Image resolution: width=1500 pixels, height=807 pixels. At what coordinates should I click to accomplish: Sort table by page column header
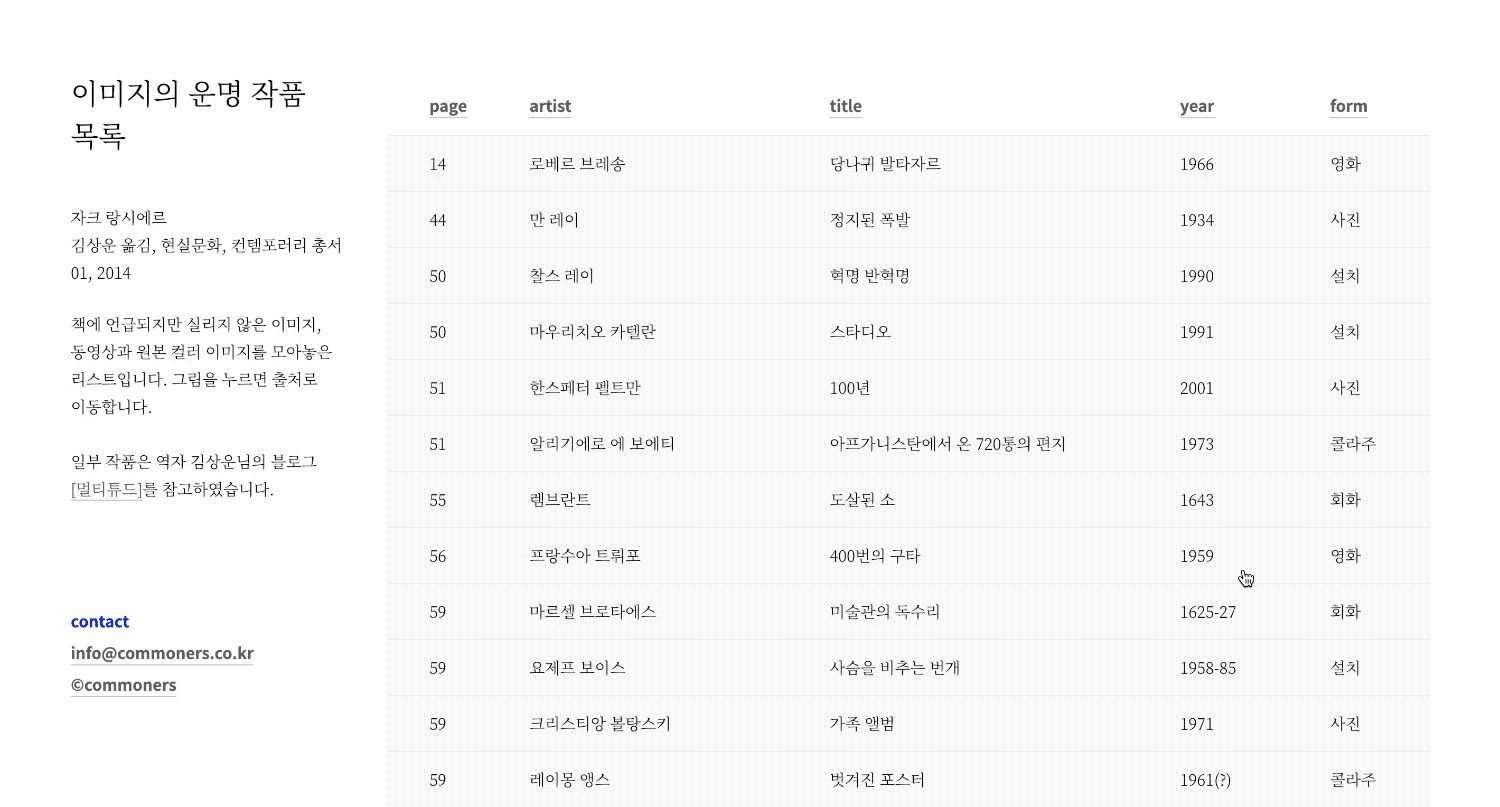tap(448, 107)
